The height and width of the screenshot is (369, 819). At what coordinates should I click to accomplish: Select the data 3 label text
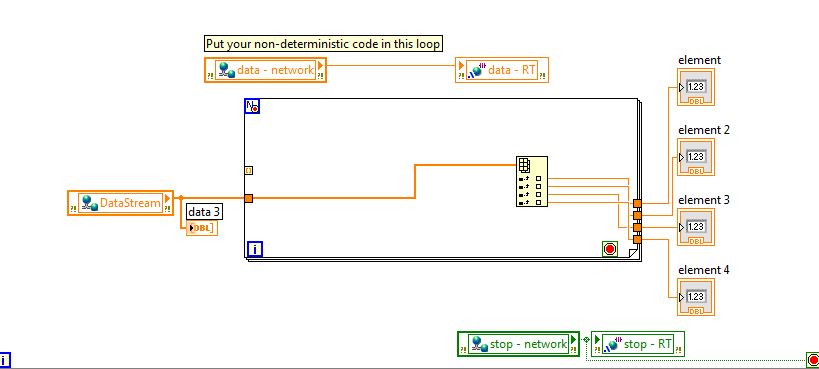pos(204,212)
